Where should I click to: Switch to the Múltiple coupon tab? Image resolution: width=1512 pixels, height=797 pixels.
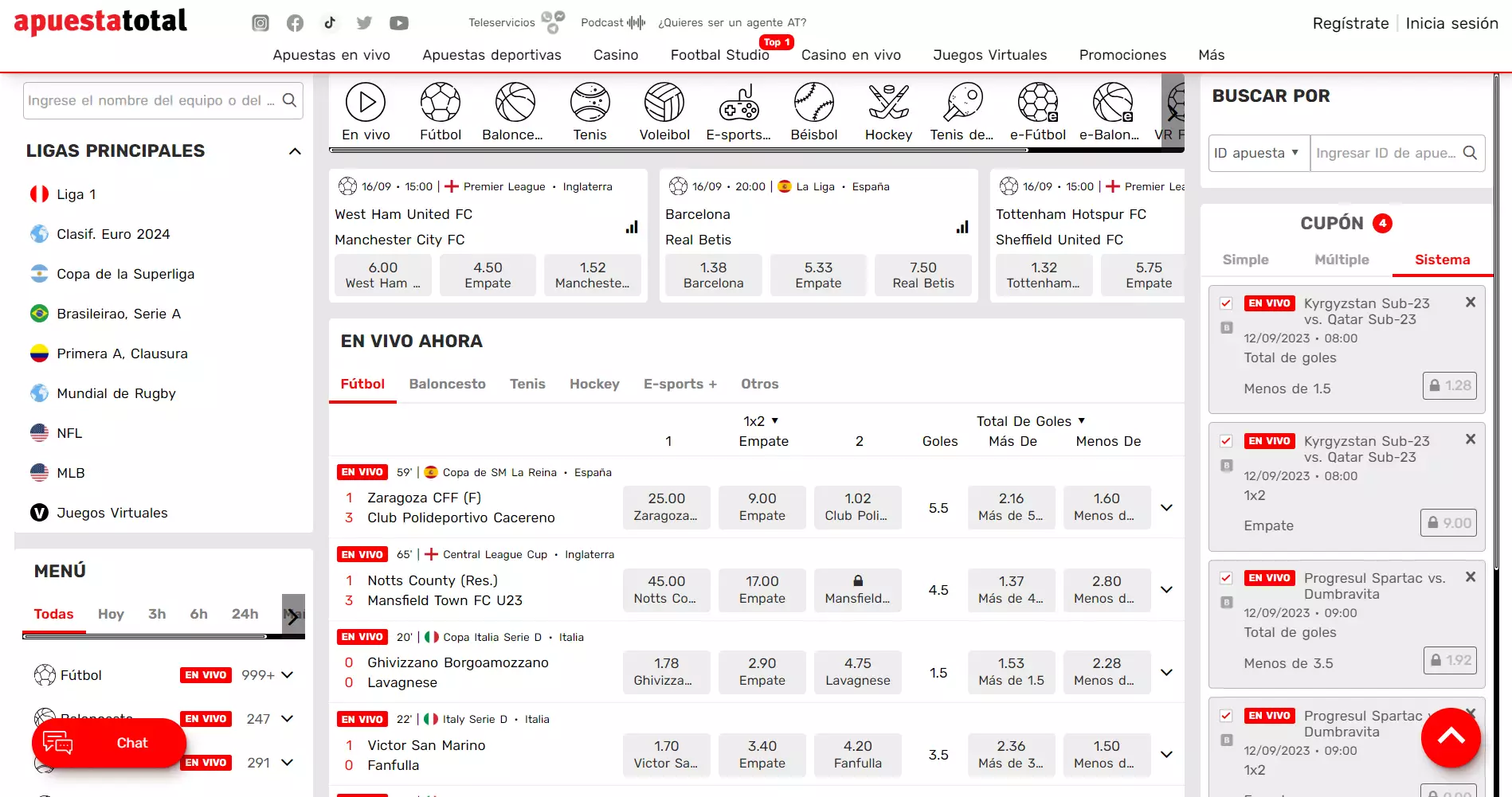[1342, 260]
